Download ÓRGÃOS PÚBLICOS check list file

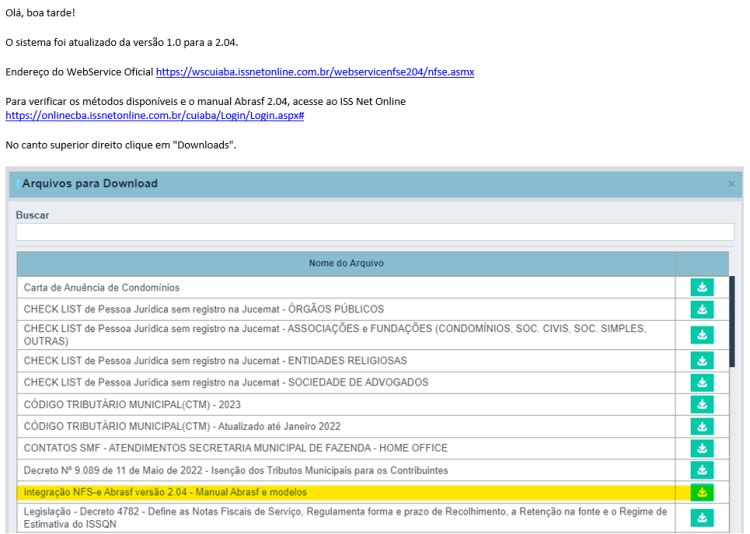click(702, 309)
